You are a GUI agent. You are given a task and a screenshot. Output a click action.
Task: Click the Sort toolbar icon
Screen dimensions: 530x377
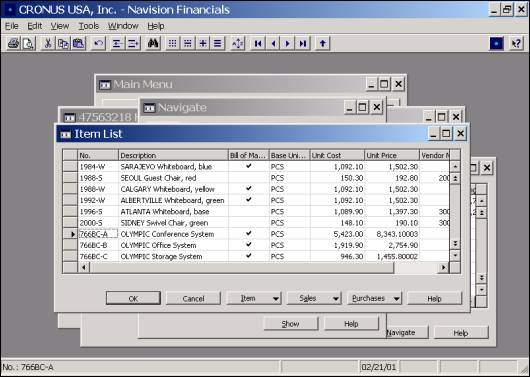coord(238,43)
